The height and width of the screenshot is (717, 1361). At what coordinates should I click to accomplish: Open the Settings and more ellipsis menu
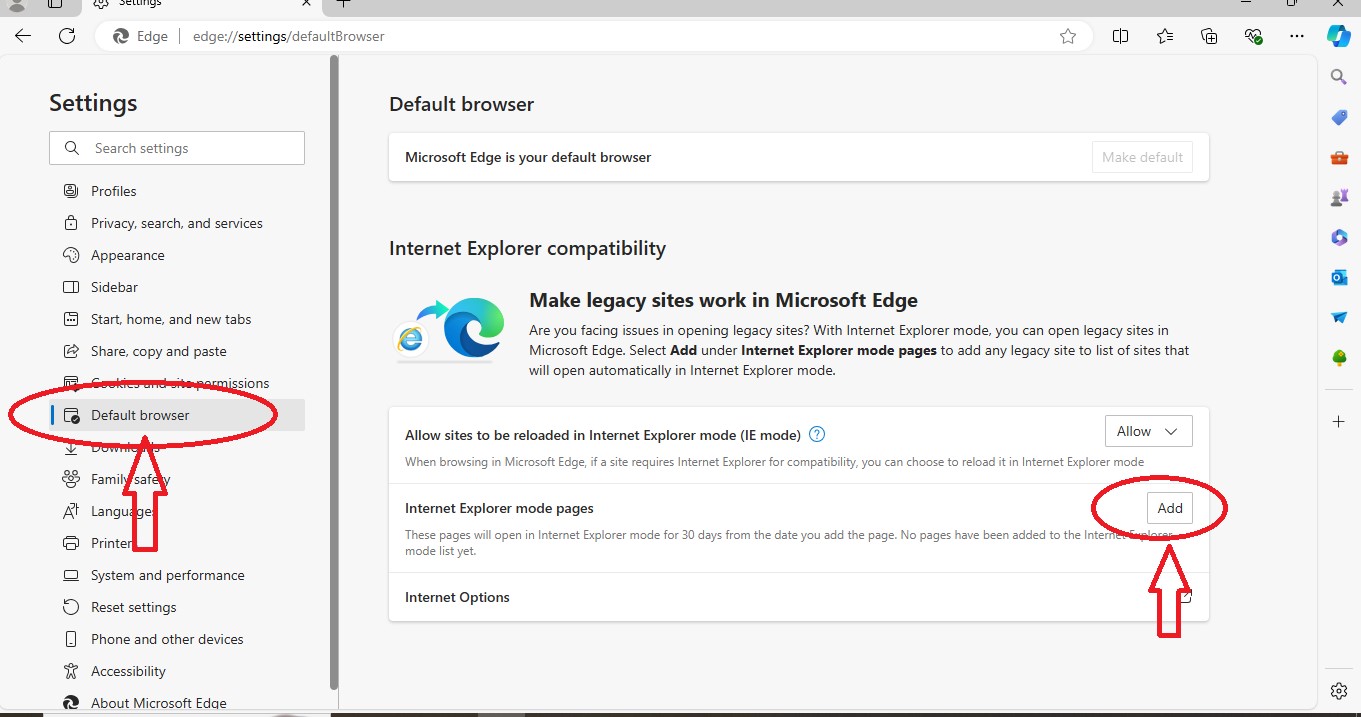pyautogui.click(x=1297, y=36)
